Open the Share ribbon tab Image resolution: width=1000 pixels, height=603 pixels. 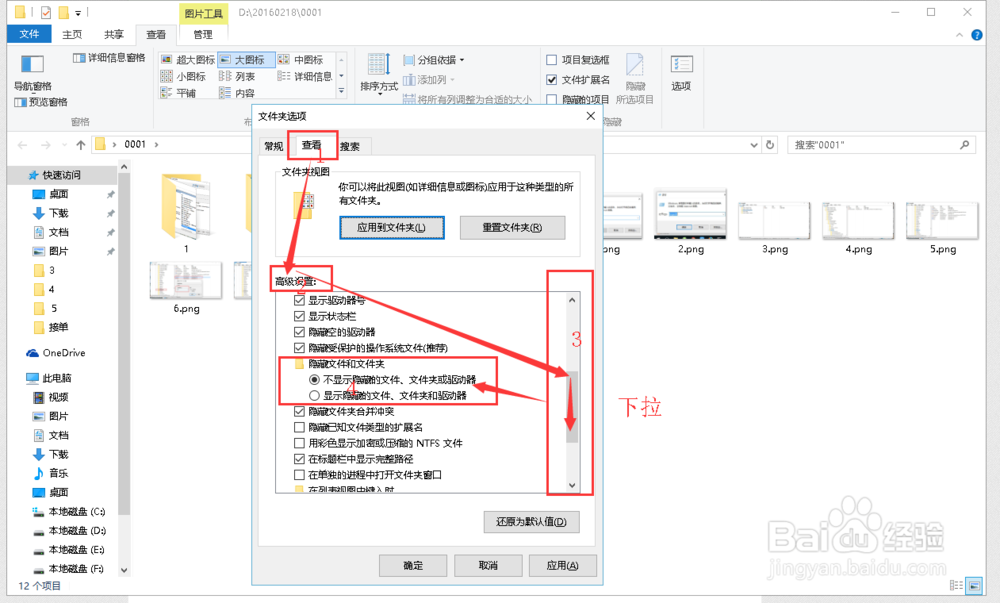[x=114, y=34]
